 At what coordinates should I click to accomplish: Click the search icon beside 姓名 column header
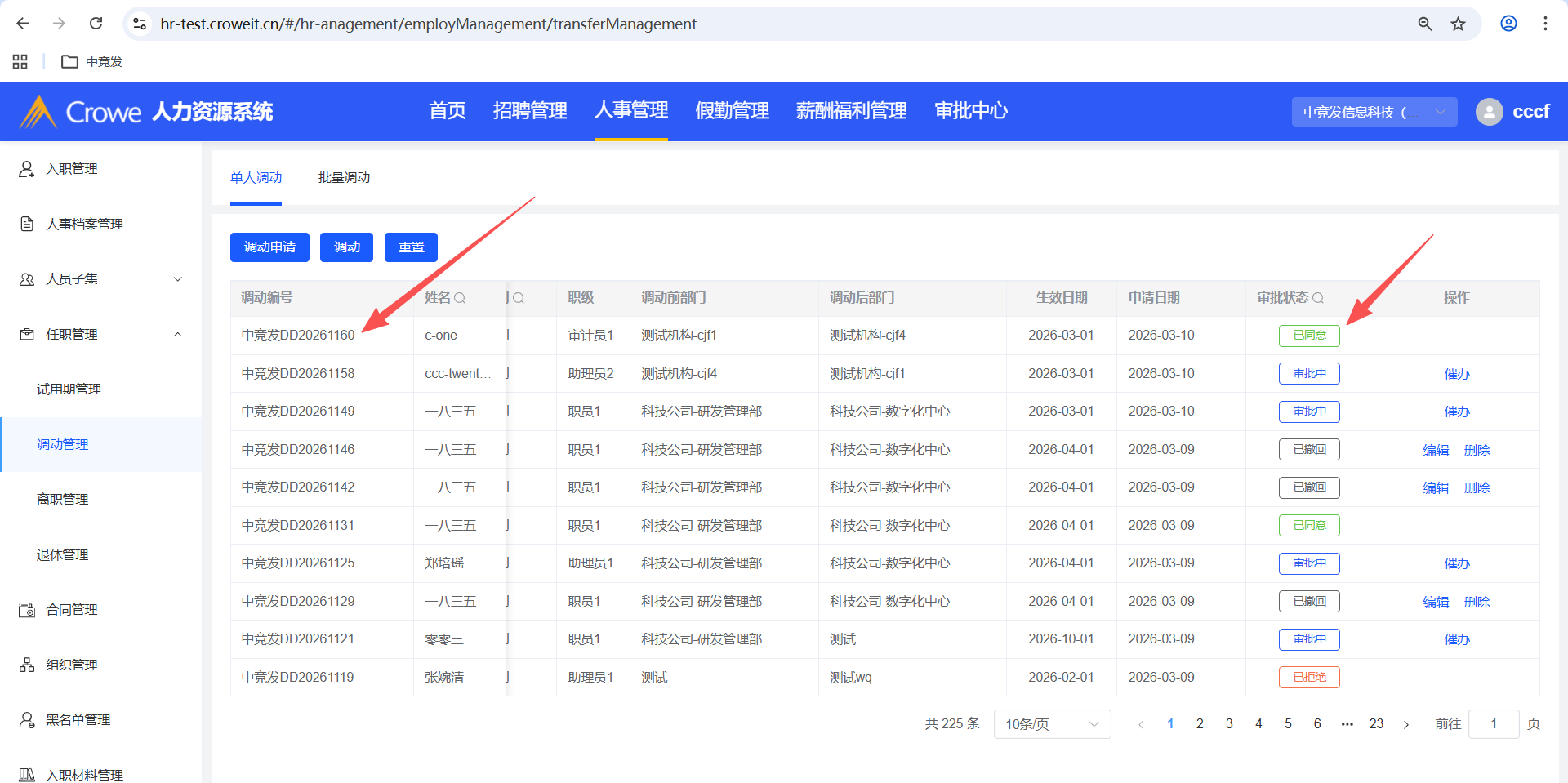pyautogui.click(x=460, y=298)
